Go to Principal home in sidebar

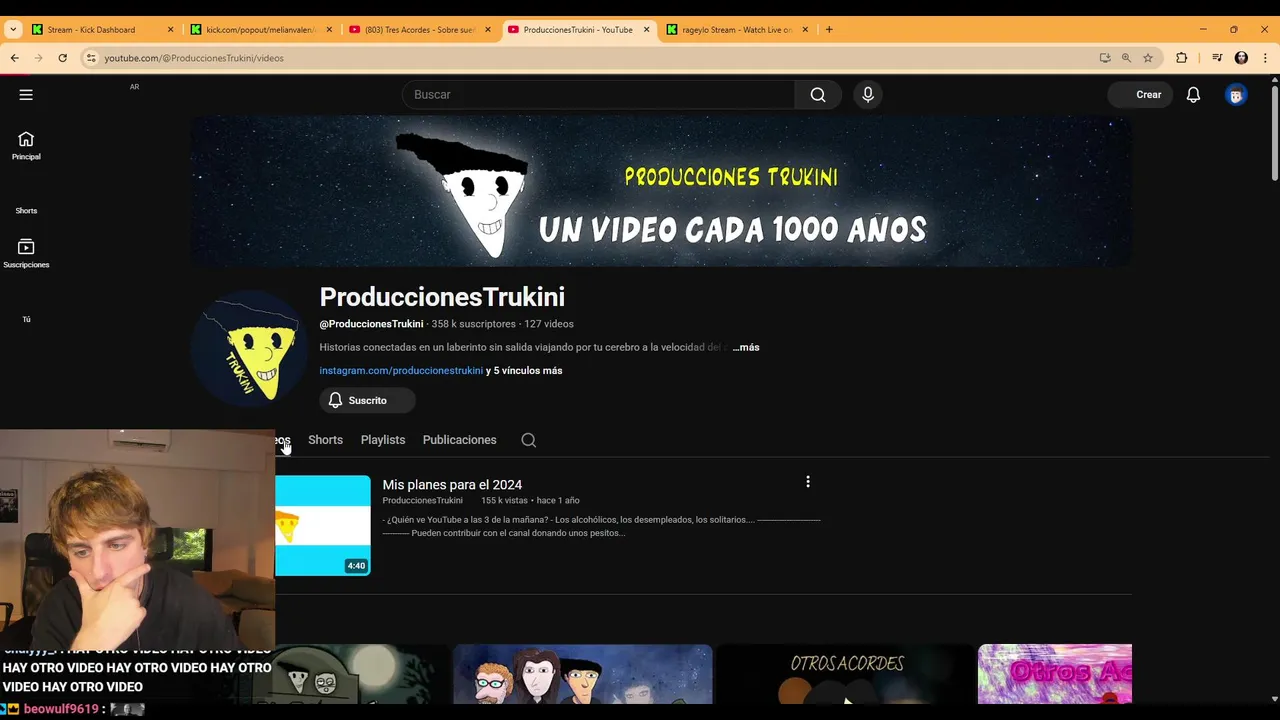26,146
